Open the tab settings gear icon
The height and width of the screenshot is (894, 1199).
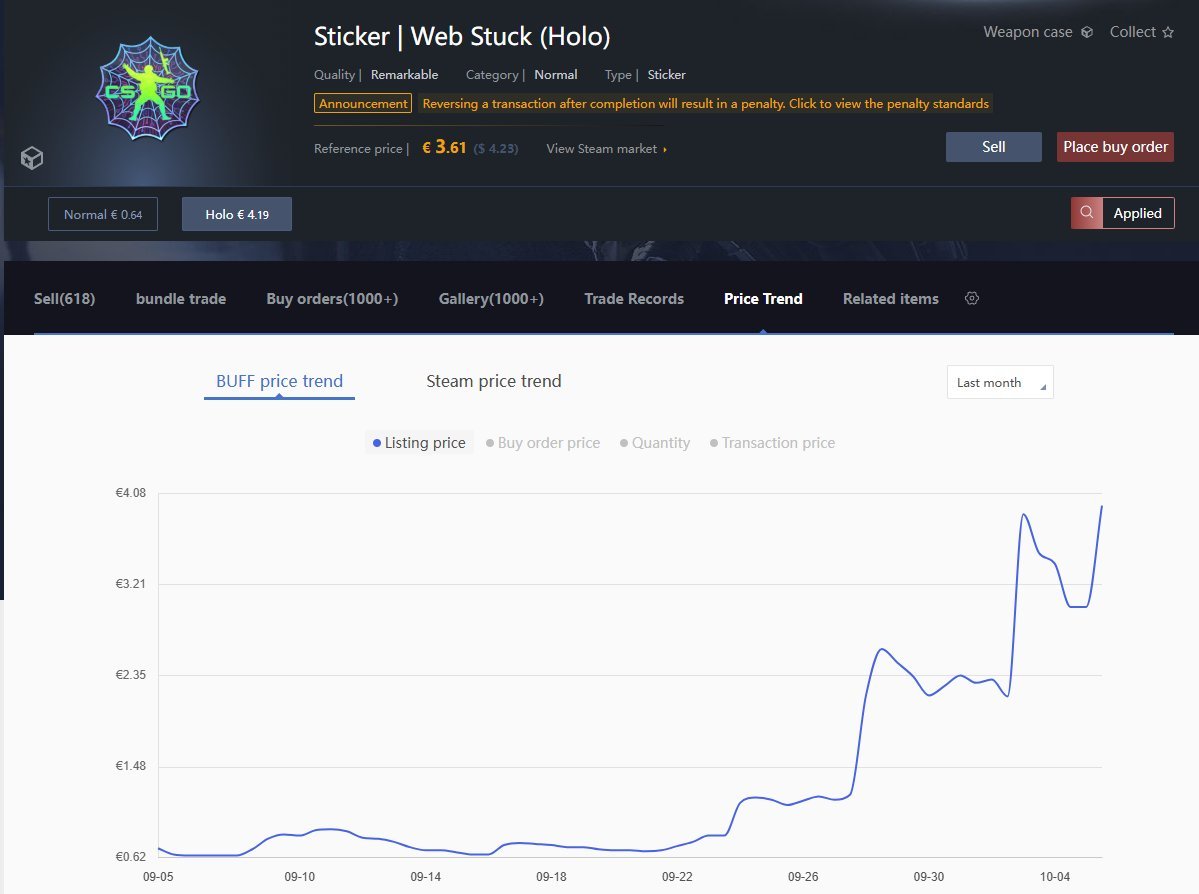(x=972, y=298)
